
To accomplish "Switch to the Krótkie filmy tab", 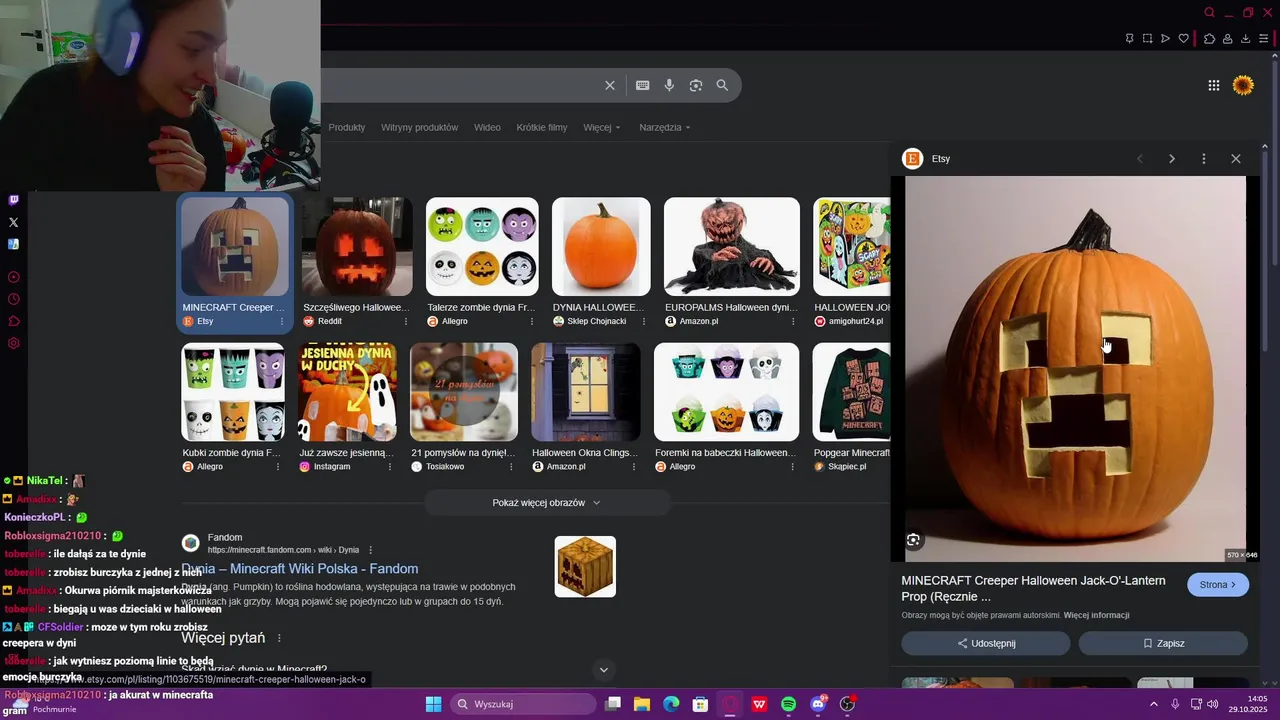I will (x=542, y=127).
